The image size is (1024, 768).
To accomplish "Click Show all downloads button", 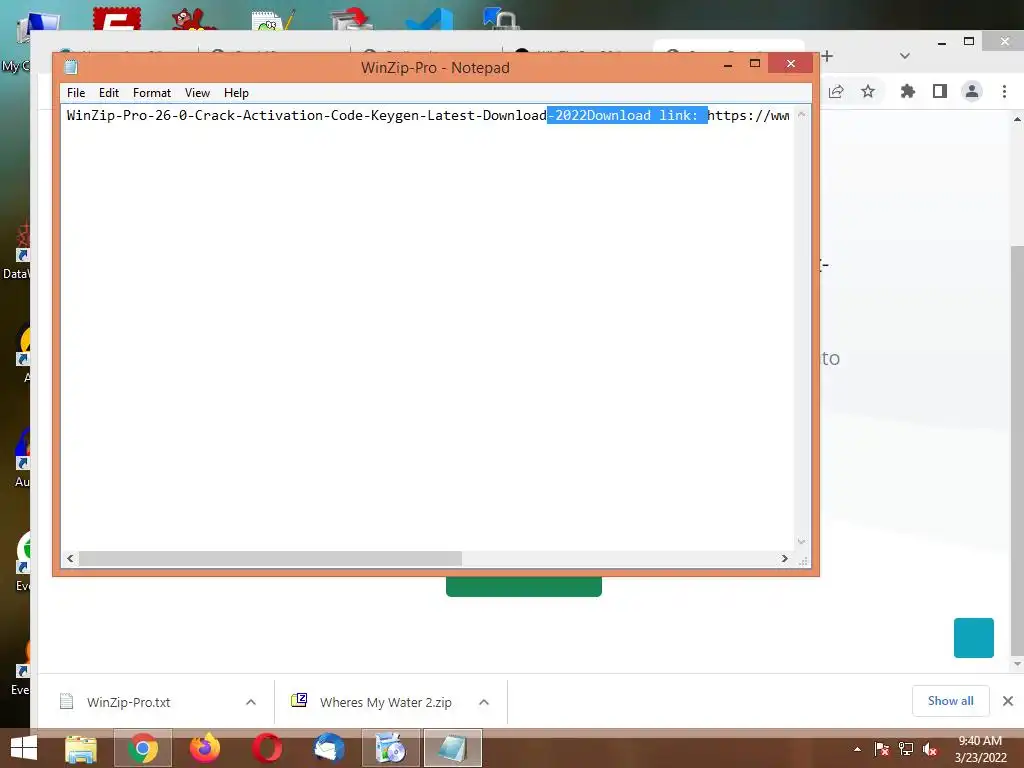I will [x=950, y=701].
